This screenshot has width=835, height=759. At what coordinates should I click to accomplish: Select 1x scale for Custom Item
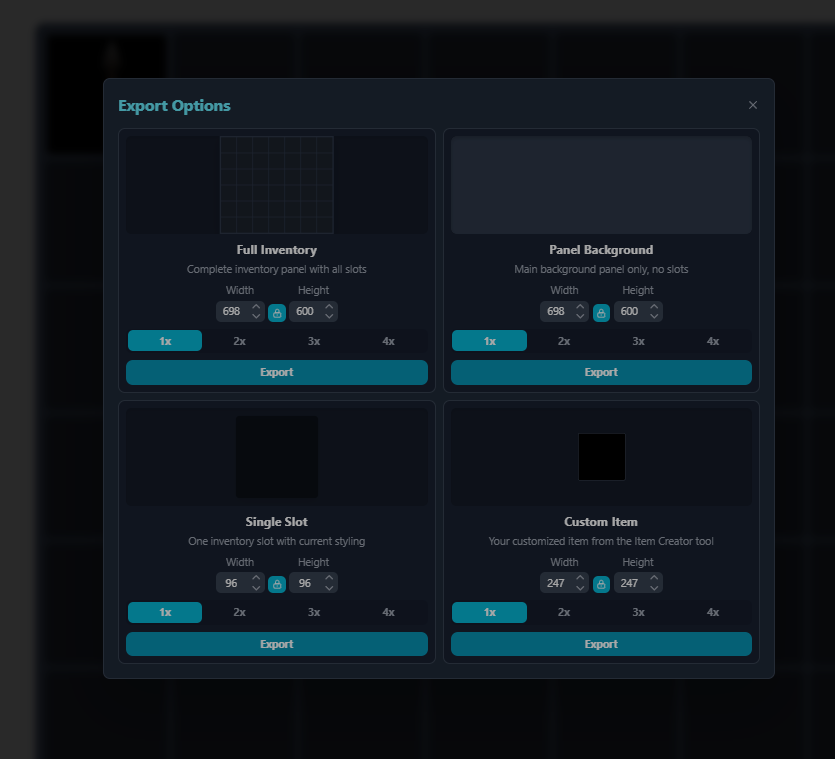coord(489,613)
